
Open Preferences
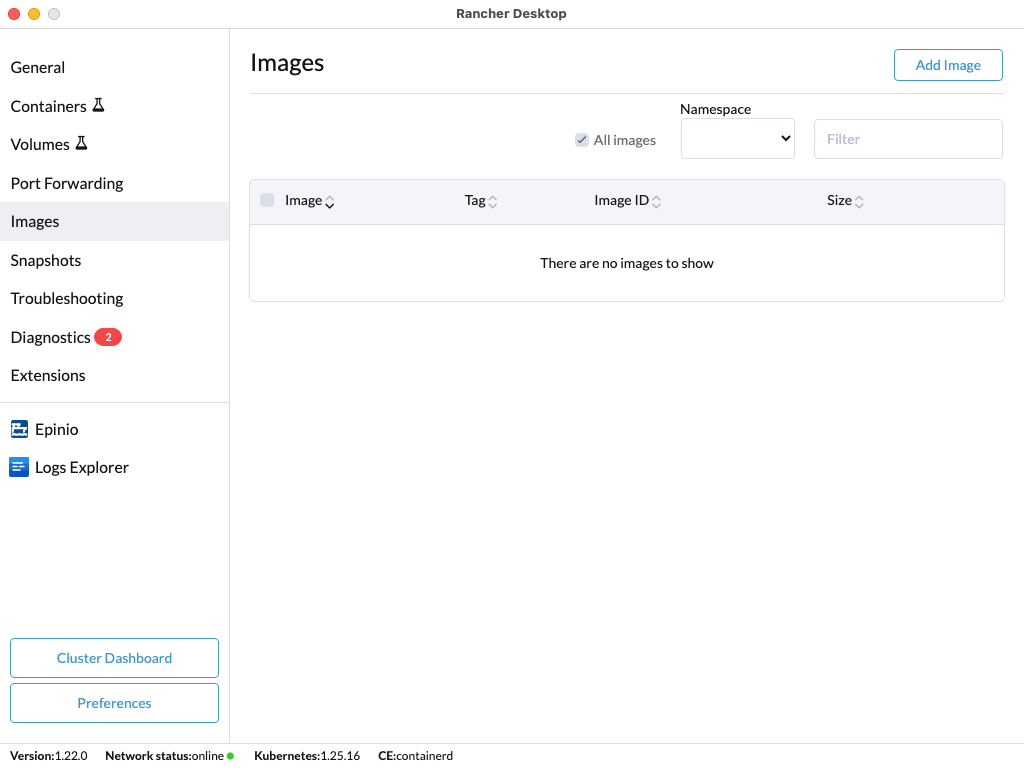114,703
